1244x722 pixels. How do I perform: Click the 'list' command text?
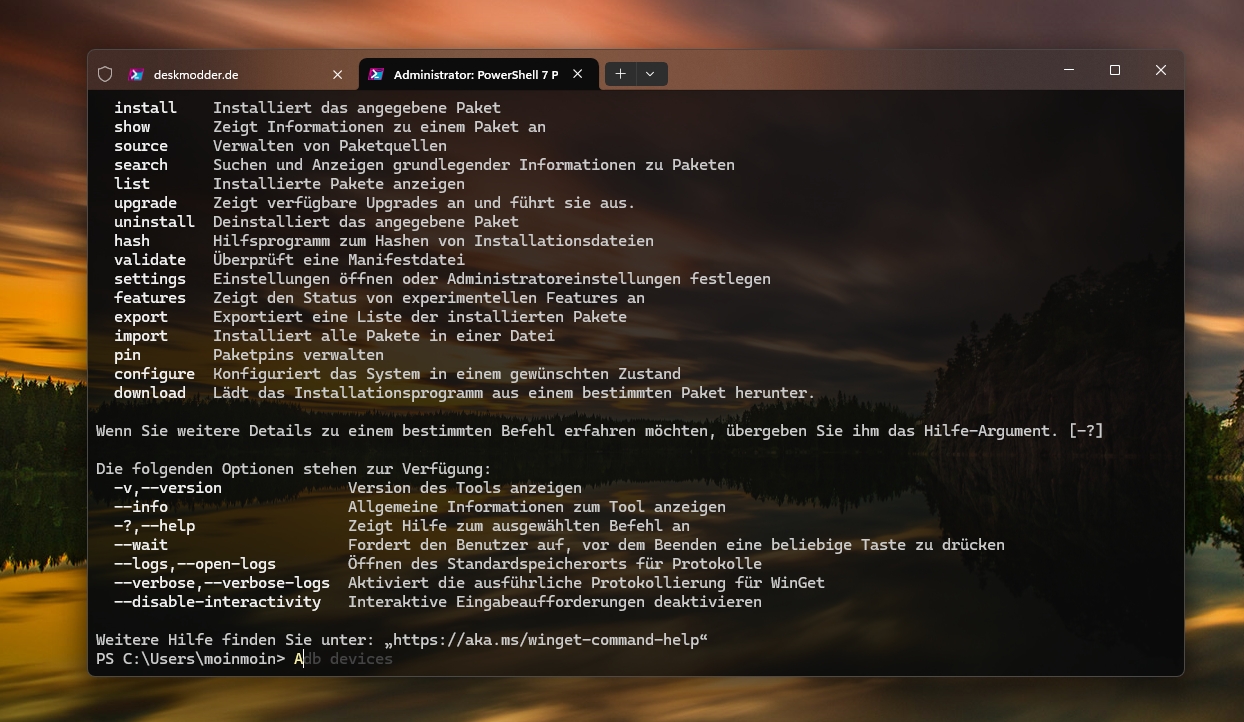[x=132, y=184]
